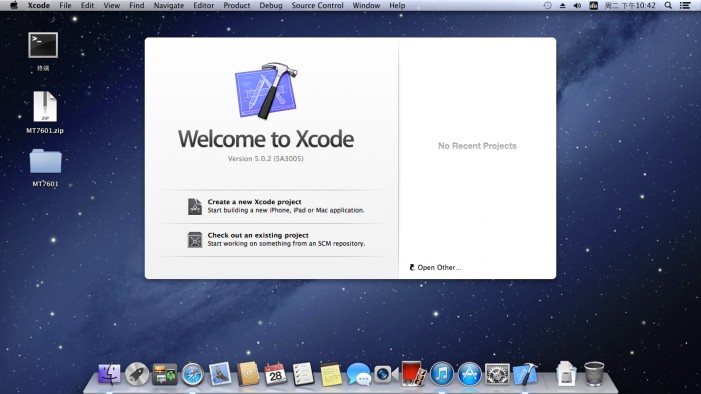Open the Apple menu
The image size is (701, 394).
coord(14,5)
